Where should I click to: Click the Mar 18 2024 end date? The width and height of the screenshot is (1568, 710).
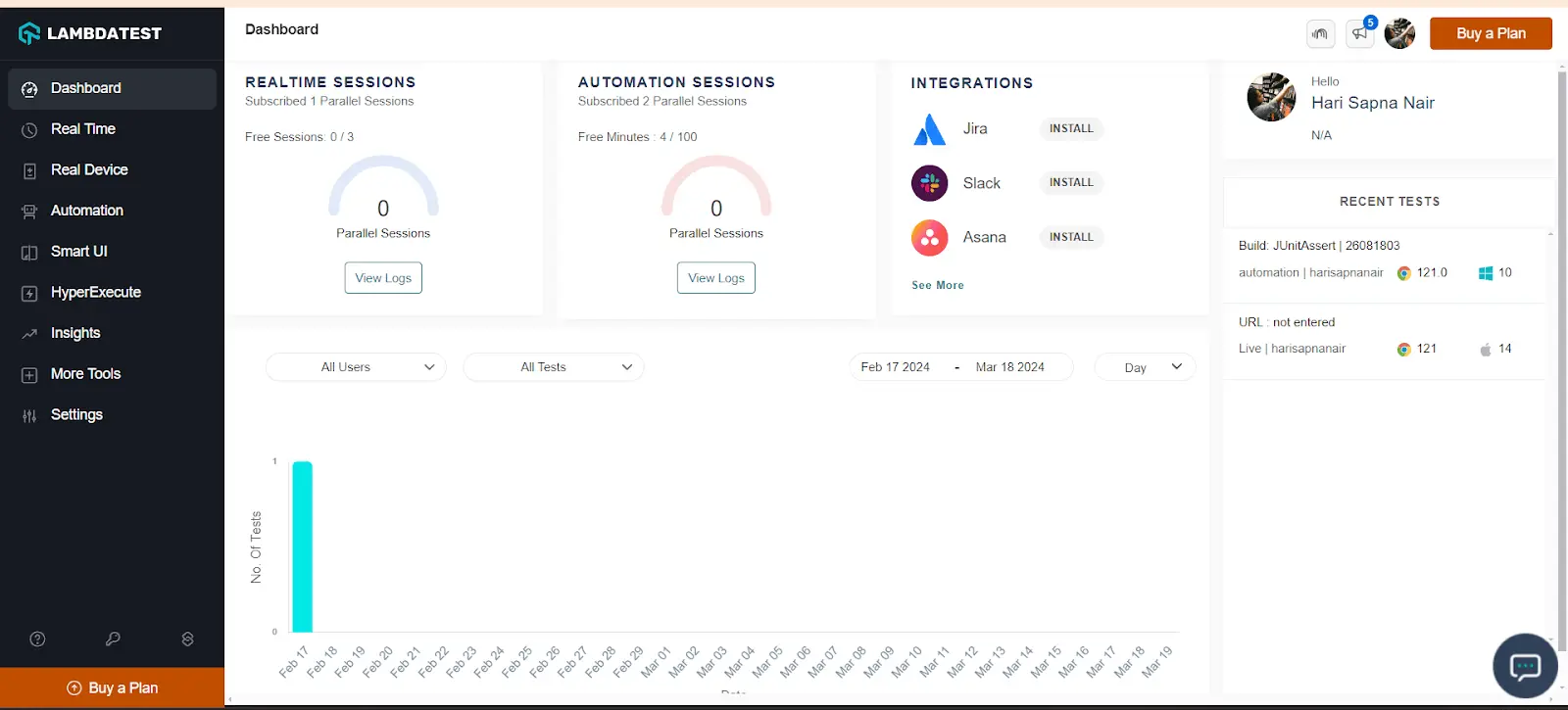[x=1010, y=367]
